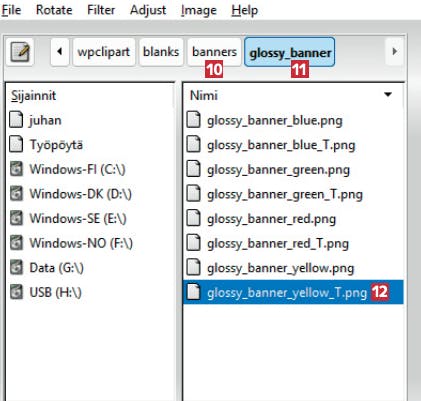Go to the banners folder
Screen dimensions: 421x401
[x=214, y=52]
